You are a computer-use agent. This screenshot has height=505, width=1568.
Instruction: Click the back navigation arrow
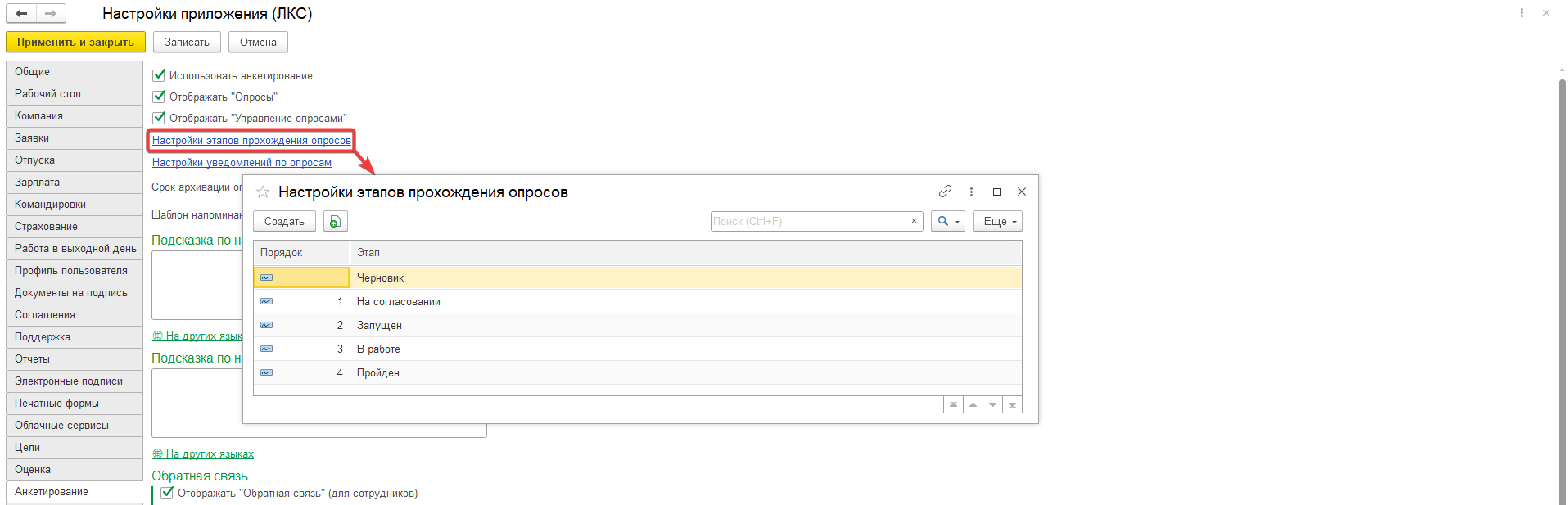[21, 13]
